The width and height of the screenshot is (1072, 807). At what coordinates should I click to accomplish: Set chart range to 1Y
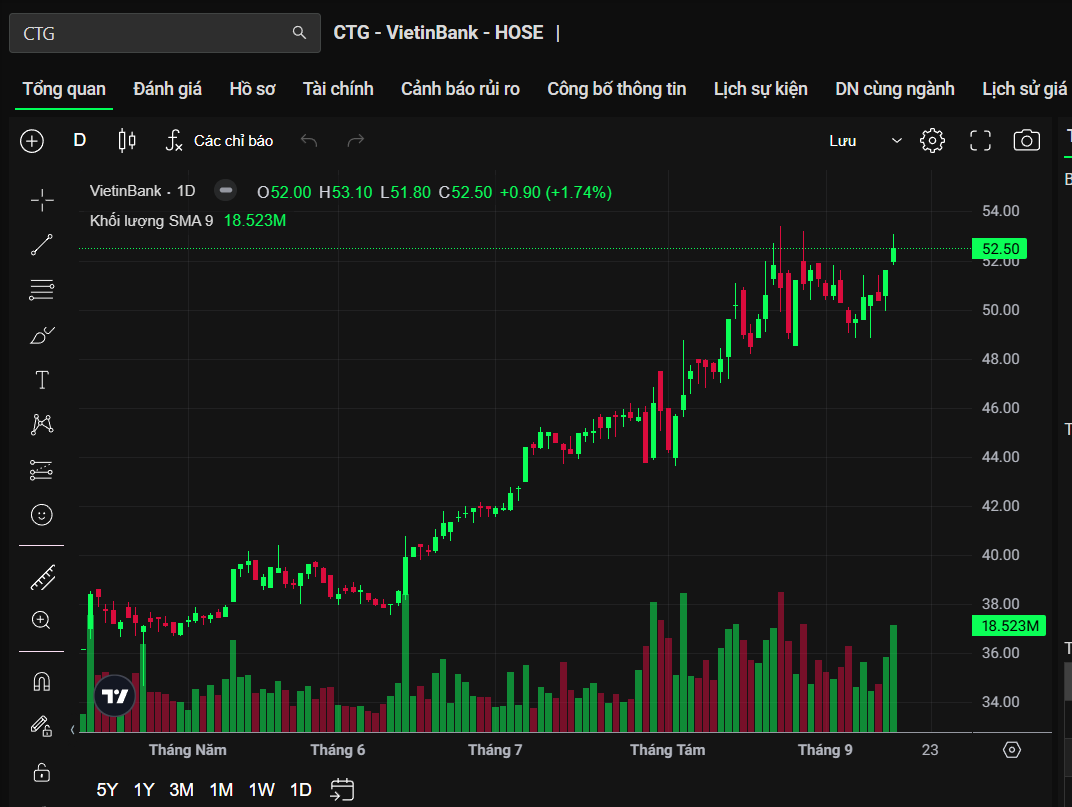coord(144,790)
